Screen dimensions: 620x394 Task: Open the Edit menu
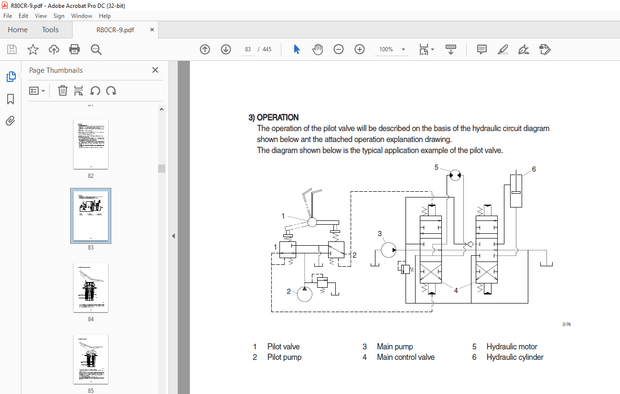tap(23, 16)
